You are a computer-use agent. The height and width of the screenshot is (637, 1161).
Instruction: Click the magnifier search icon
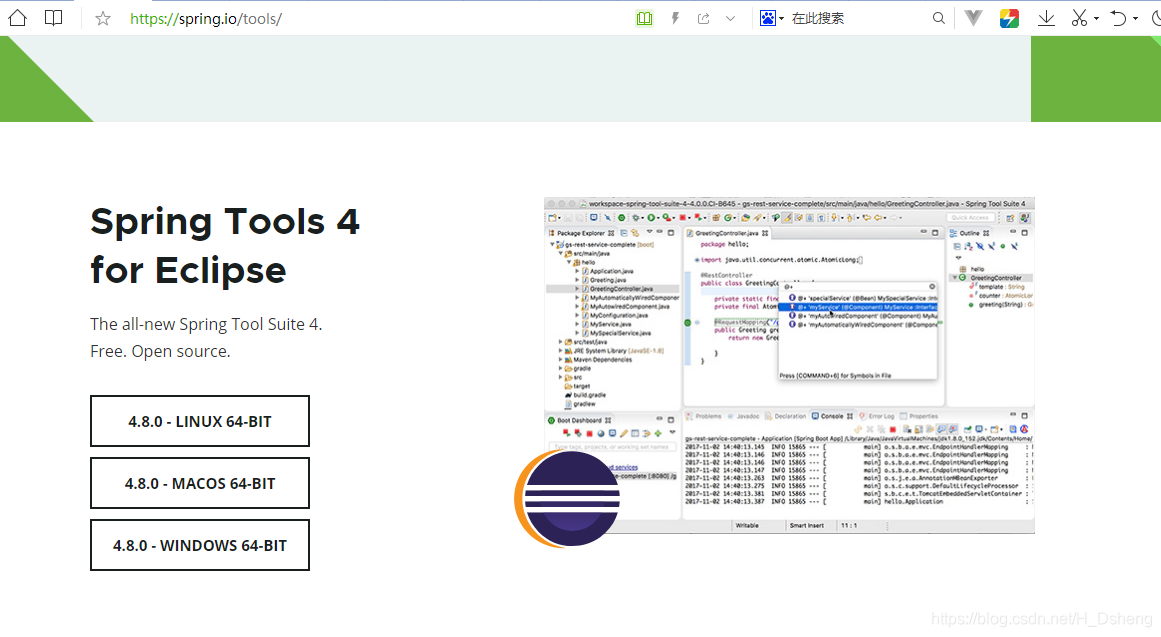pos(939,19)
